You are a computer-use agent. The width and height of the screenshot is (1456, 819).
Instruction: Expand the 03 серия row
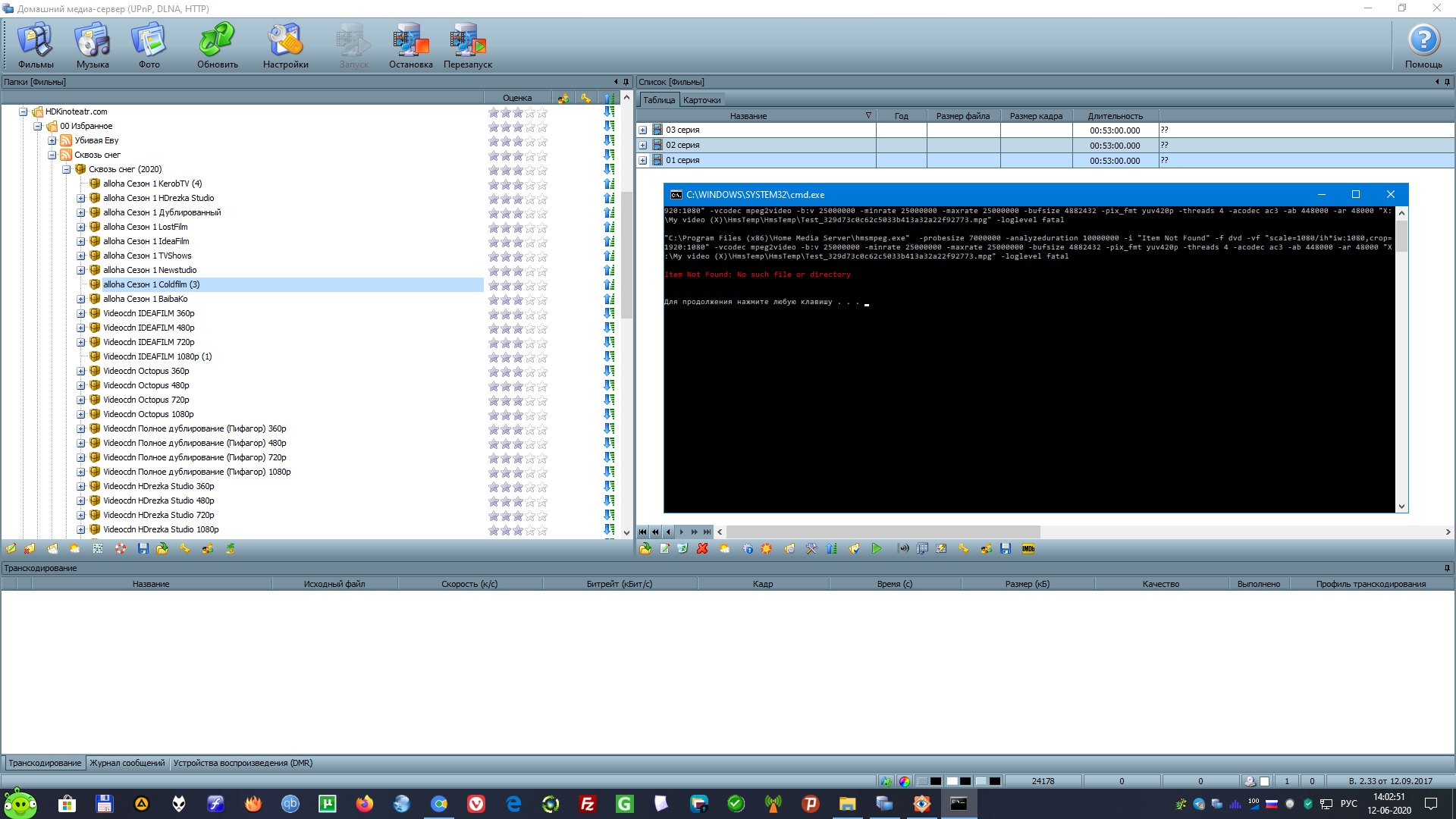pyautogui.click(x=643, y=130)
